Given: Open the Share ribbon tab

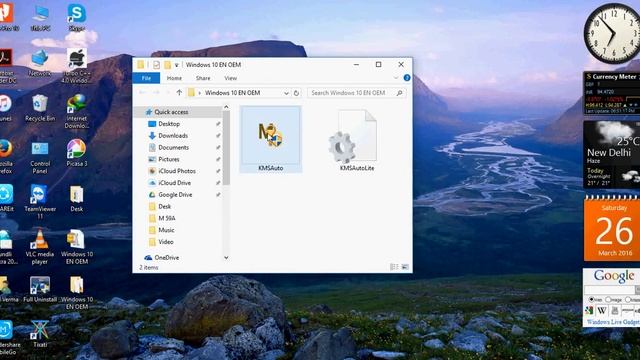Looking at the screenshot, I should (203, 78).
